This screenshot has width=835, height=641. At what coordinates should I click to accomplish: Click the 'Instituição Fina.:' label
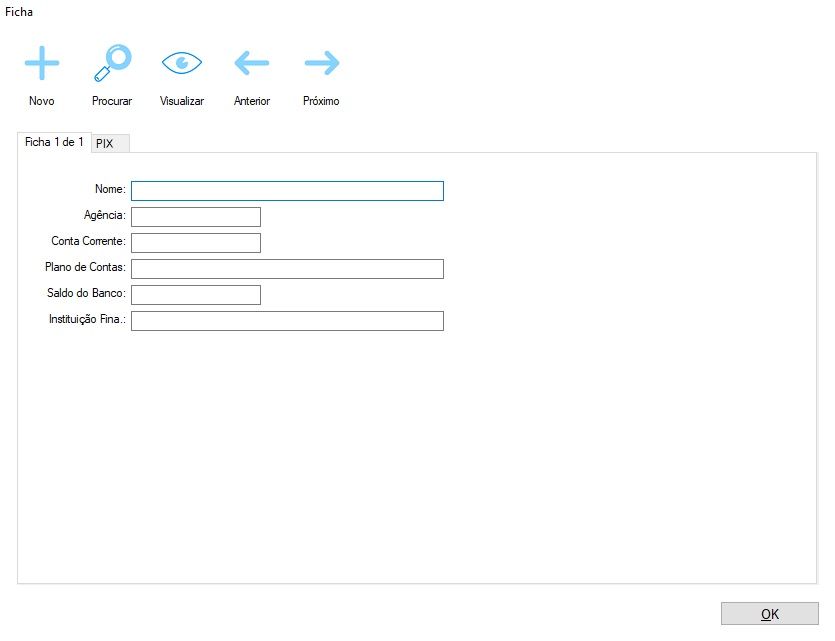tap(87, 319)
